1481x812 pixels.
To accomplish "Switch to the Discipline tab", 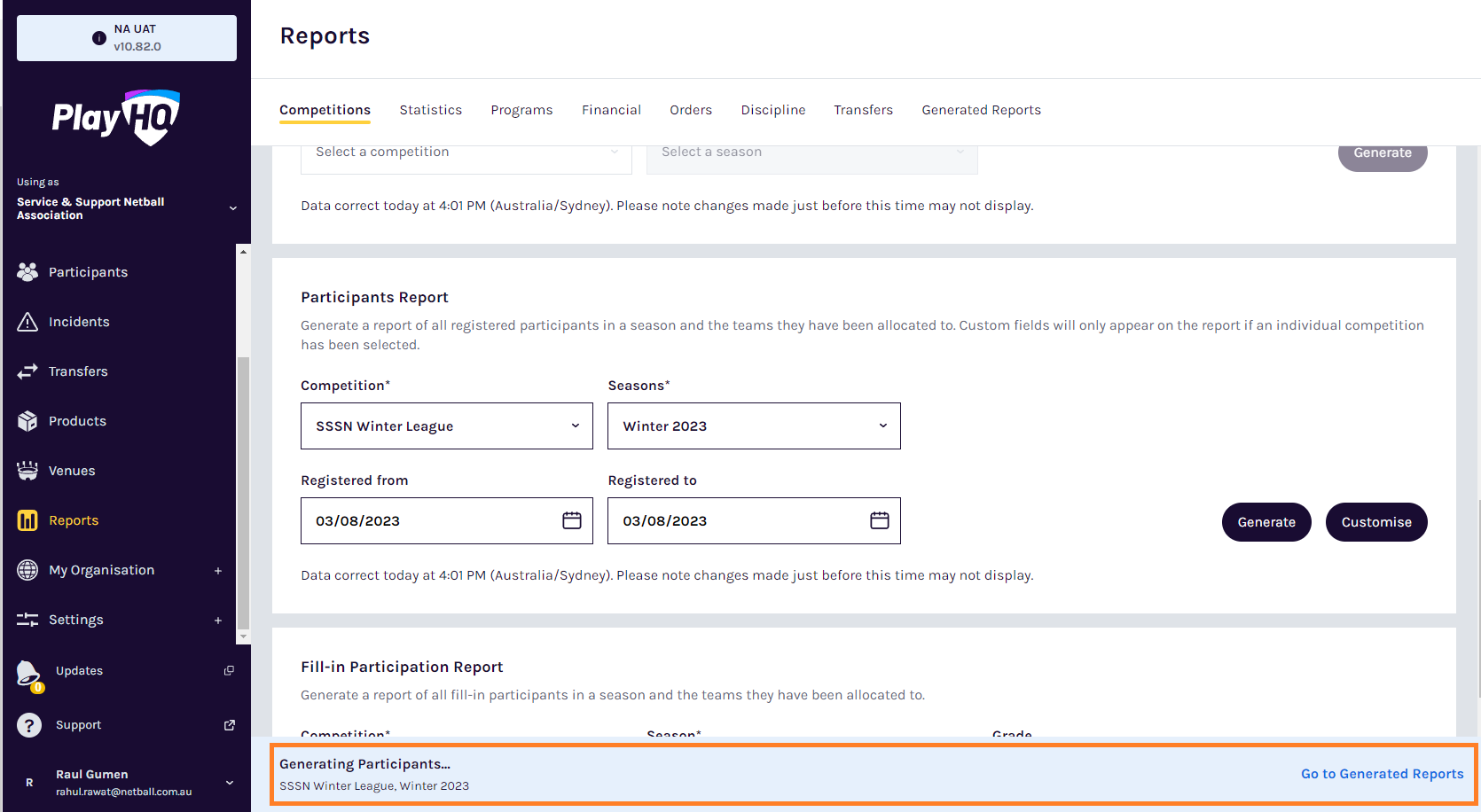I will [773, 110].
